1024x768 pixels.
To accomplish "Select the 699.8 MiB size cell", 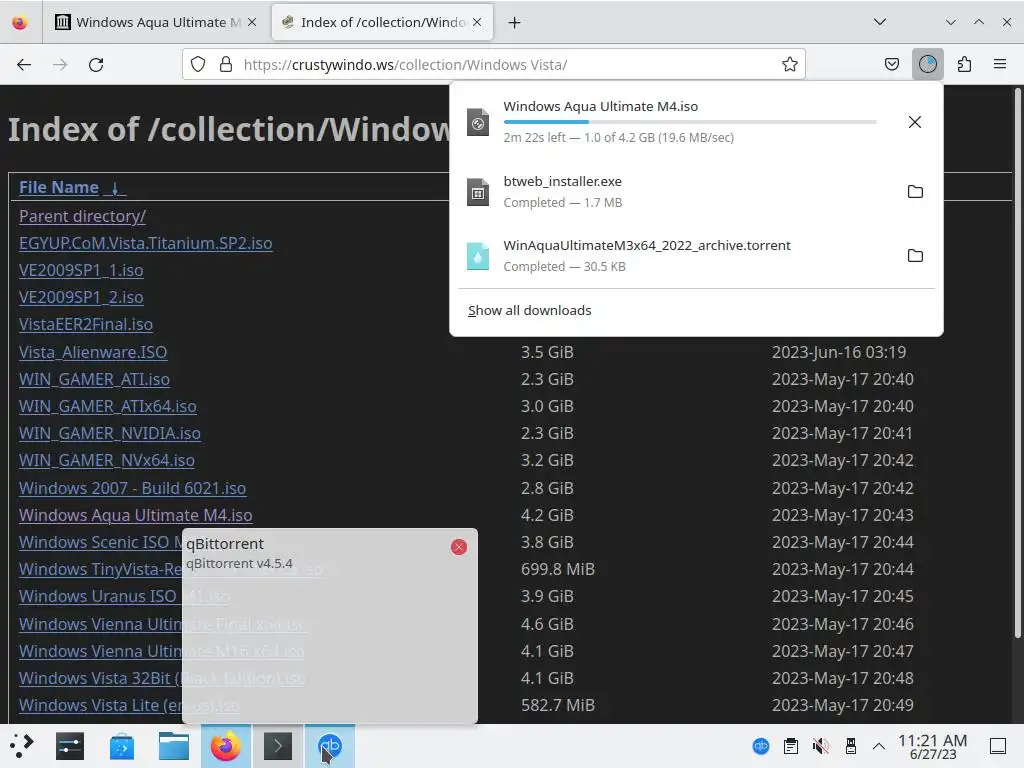I will (x=558, y=569).
